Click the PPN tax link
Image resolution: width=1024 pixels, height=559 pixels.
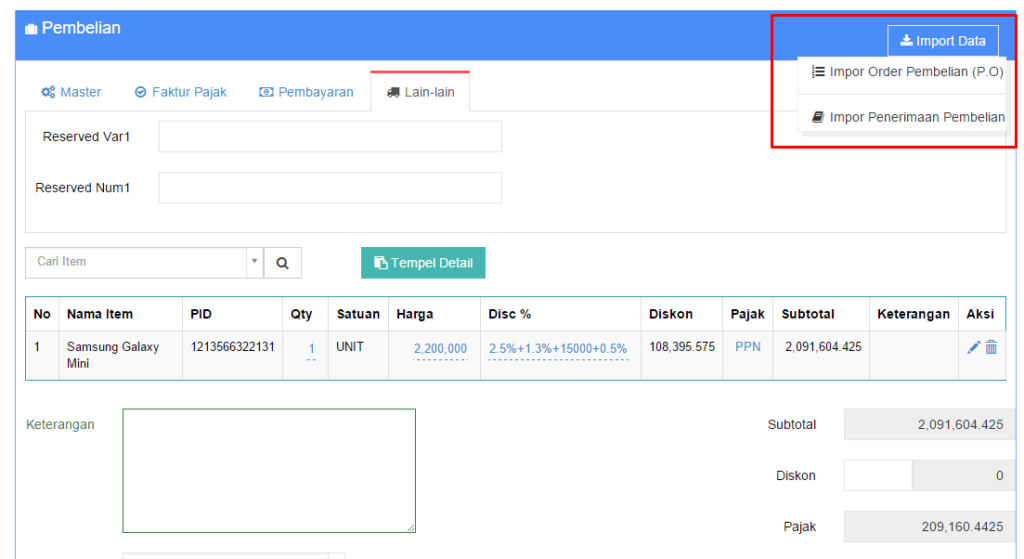[x=748, y=347]
